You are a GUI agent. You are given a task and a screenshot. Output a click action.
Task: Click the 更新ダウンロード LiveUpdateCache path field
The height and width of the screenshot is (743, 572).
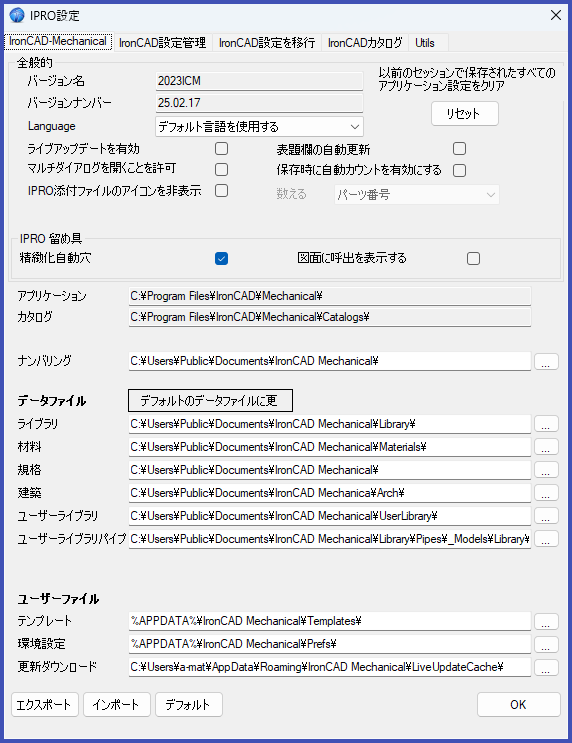[330, 667]
